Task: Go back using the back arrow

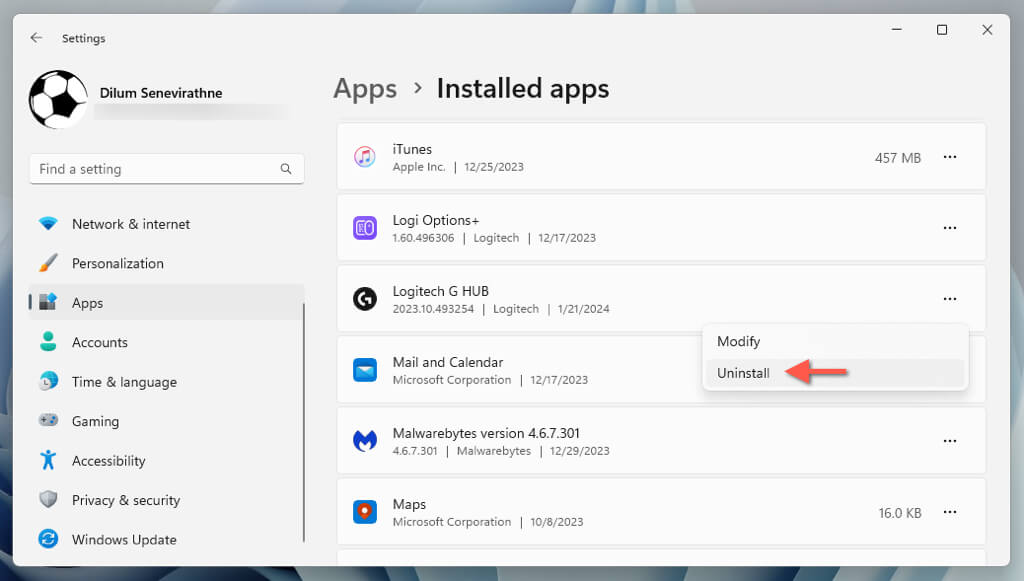Action: click(x=36, y=38)
